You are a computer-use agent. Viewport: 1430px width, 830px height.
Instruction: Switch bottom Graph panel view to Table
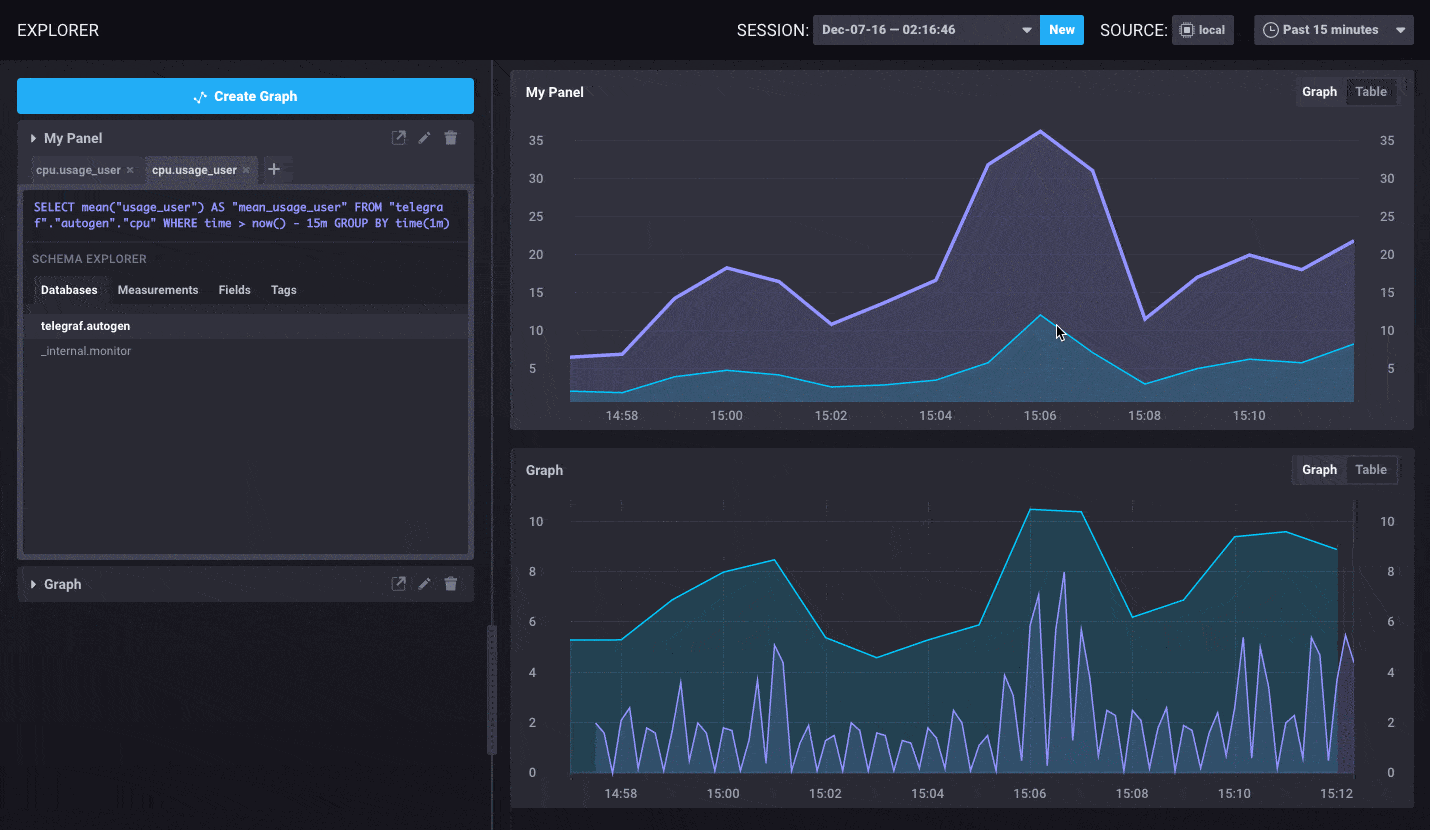(x=1370, y=470)
